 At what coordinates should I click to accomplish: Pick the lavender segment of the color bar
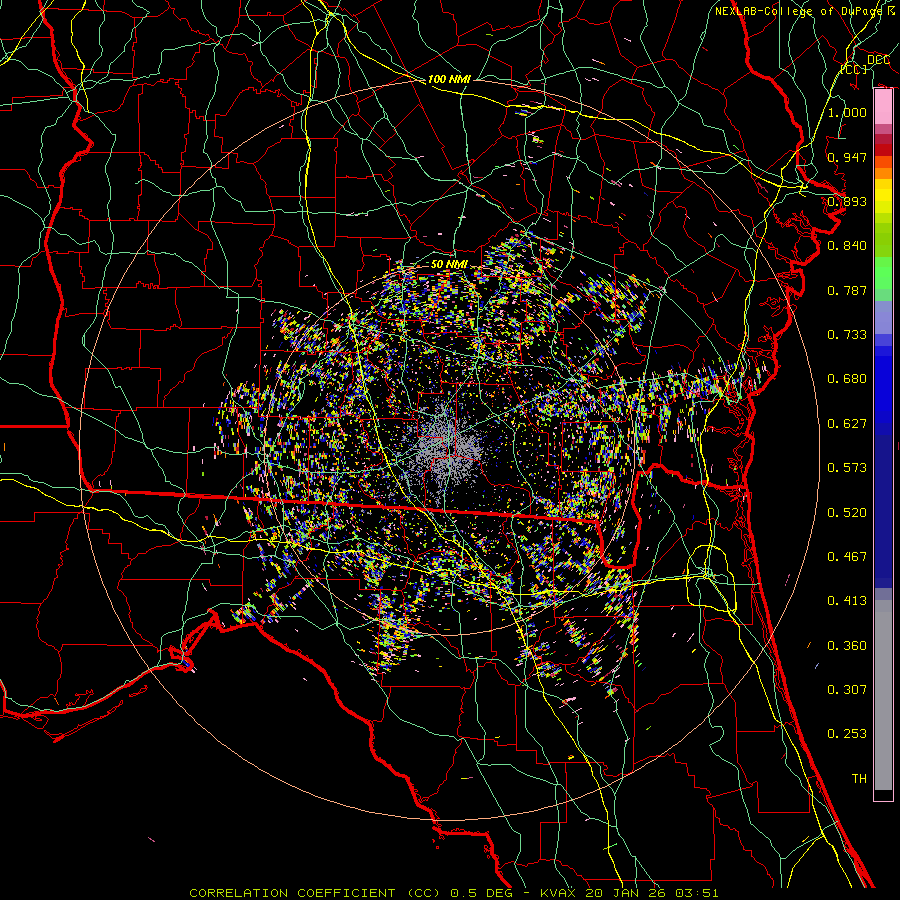coord(883,317)
